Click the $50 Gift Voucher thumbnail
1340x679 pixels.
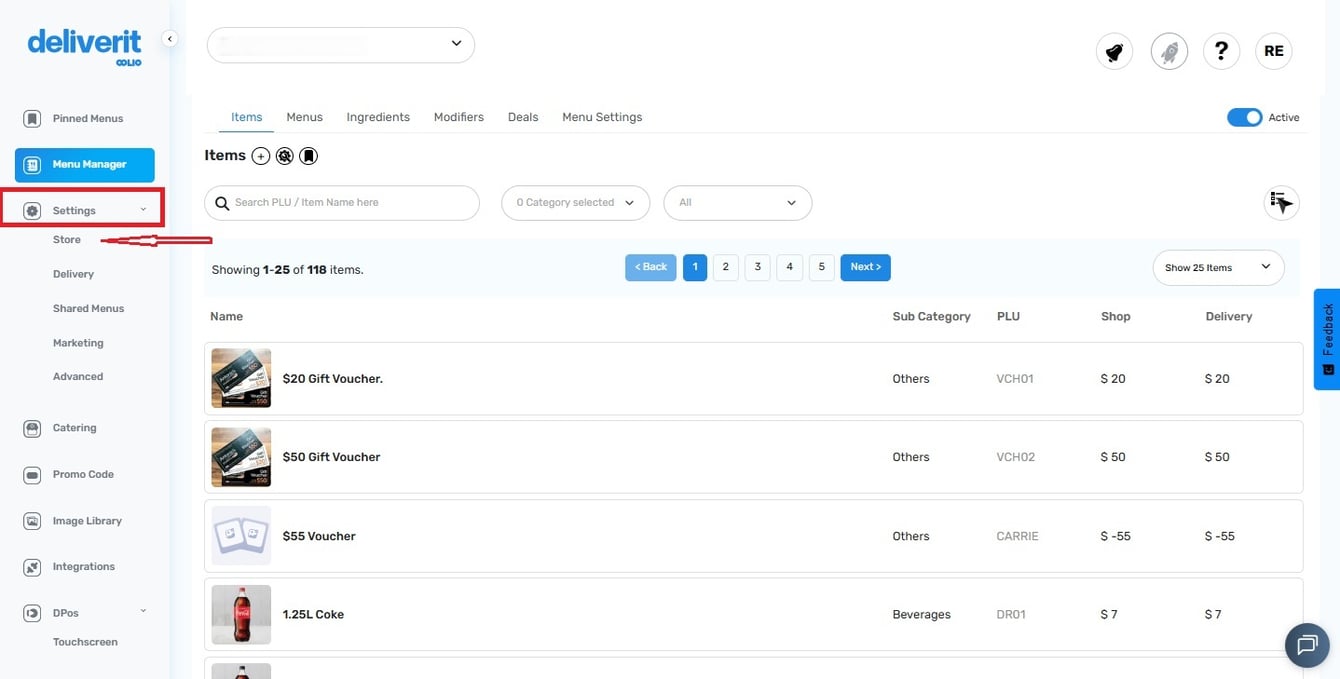(241, 457)
